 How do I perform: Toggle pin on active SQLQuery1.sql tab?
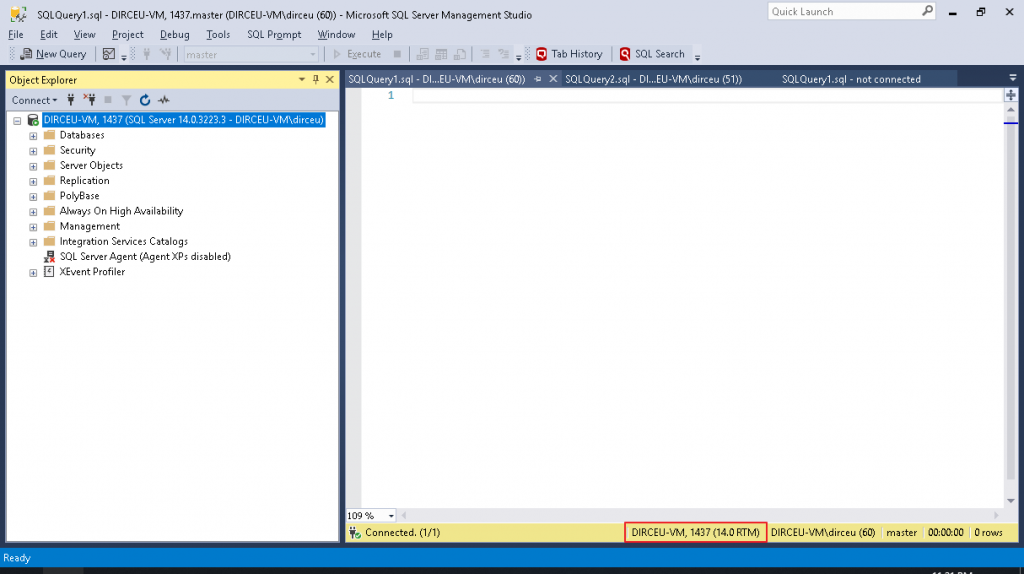(537, 79)
